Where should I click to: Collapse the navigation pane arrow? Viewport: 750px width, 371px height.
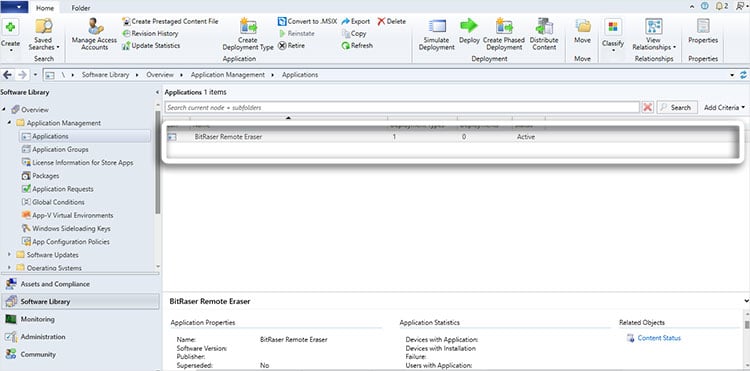(158, 92)
